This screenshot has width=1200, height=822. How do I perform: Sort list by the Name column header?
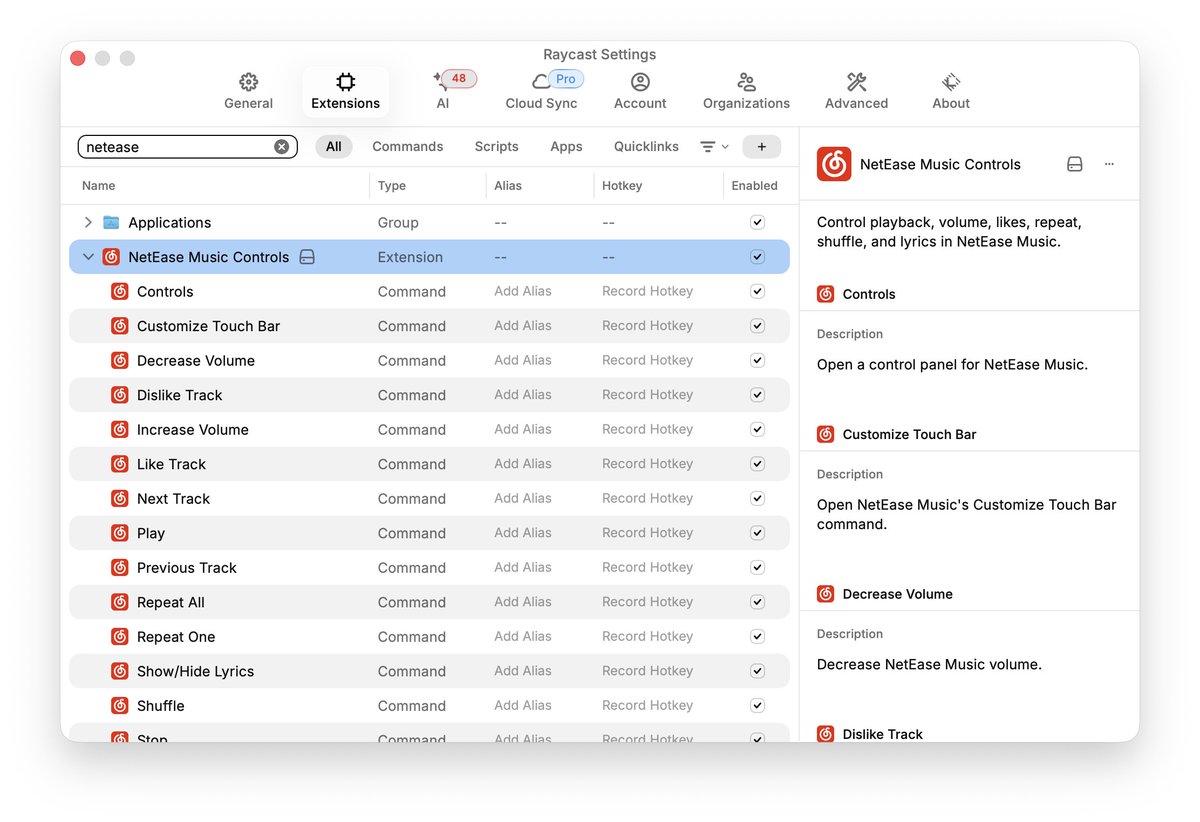coord(98,186)
